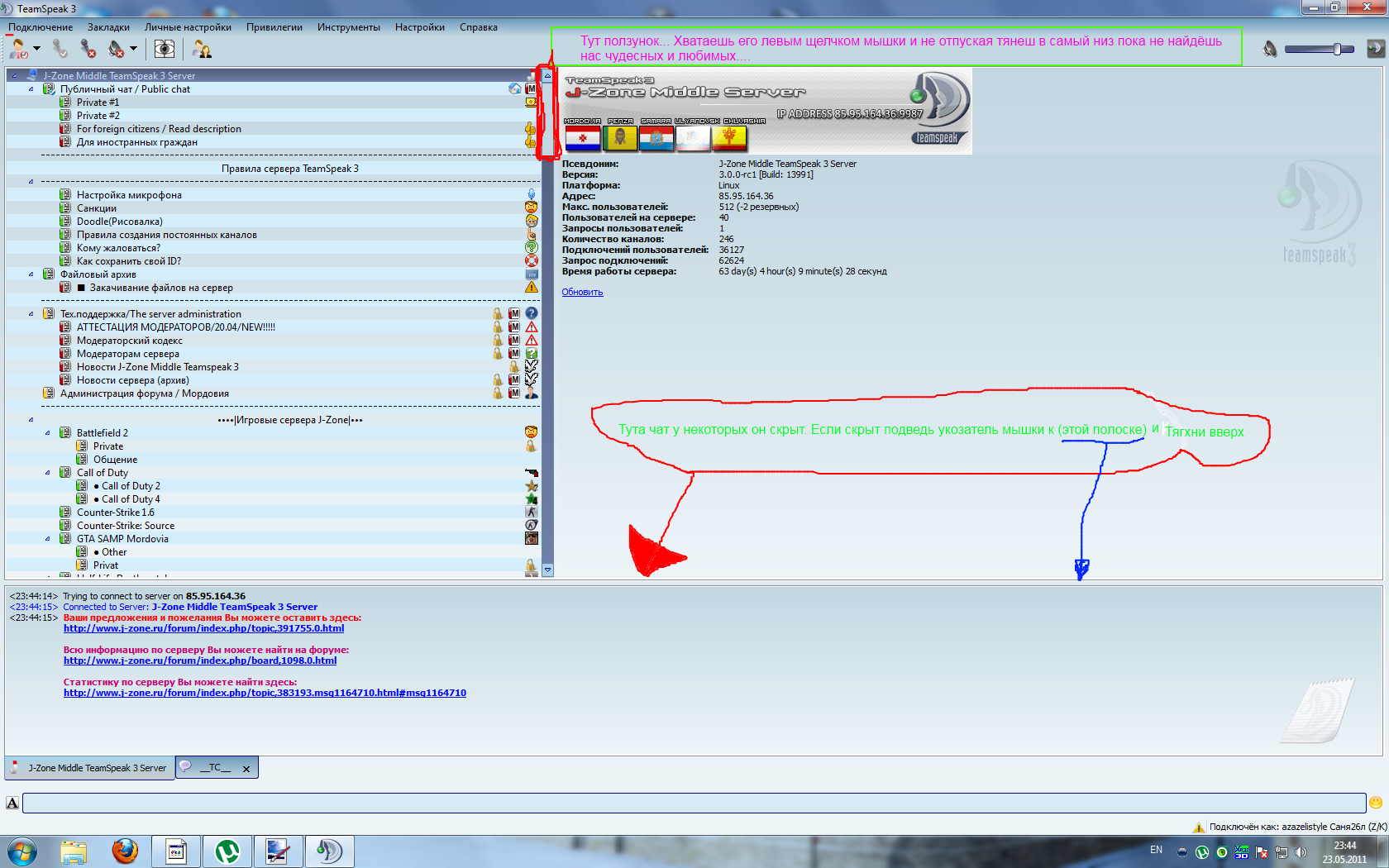This screenshot has width=1389, height=868.
Task: Click the Как сохранить свой ID? icon
Action: point(532,261)
